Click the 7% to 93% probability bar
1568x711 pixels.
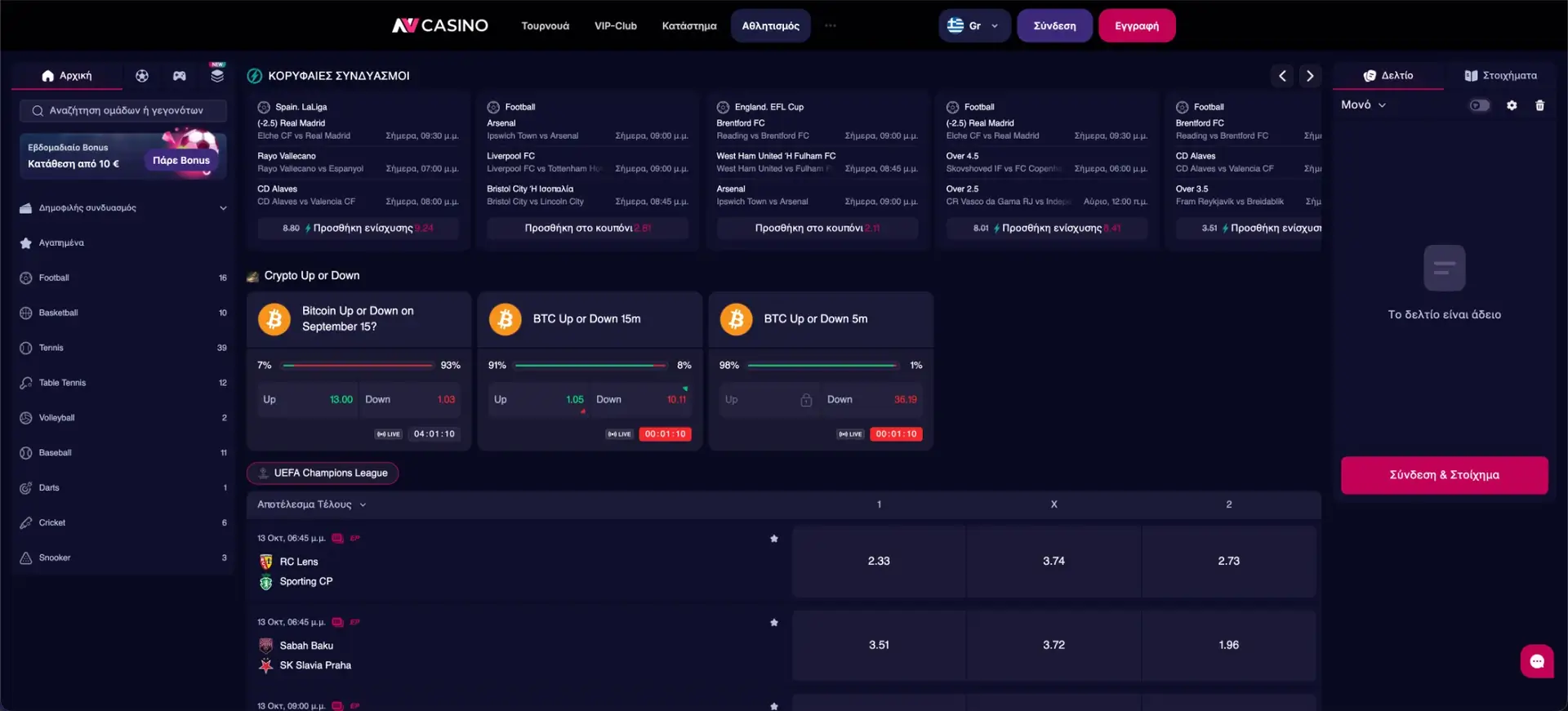(x=359, y=366)
